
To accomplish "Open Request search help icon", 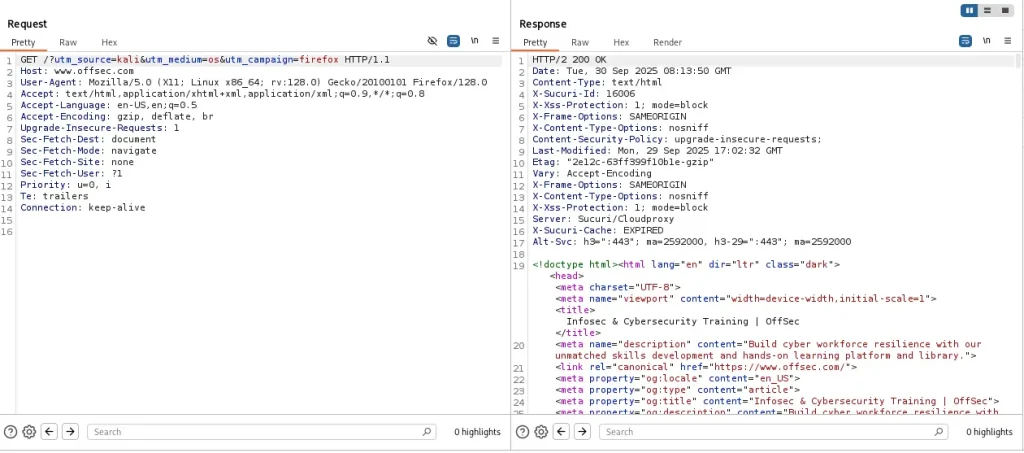I will pyautogui.click(x=10, y=432).
